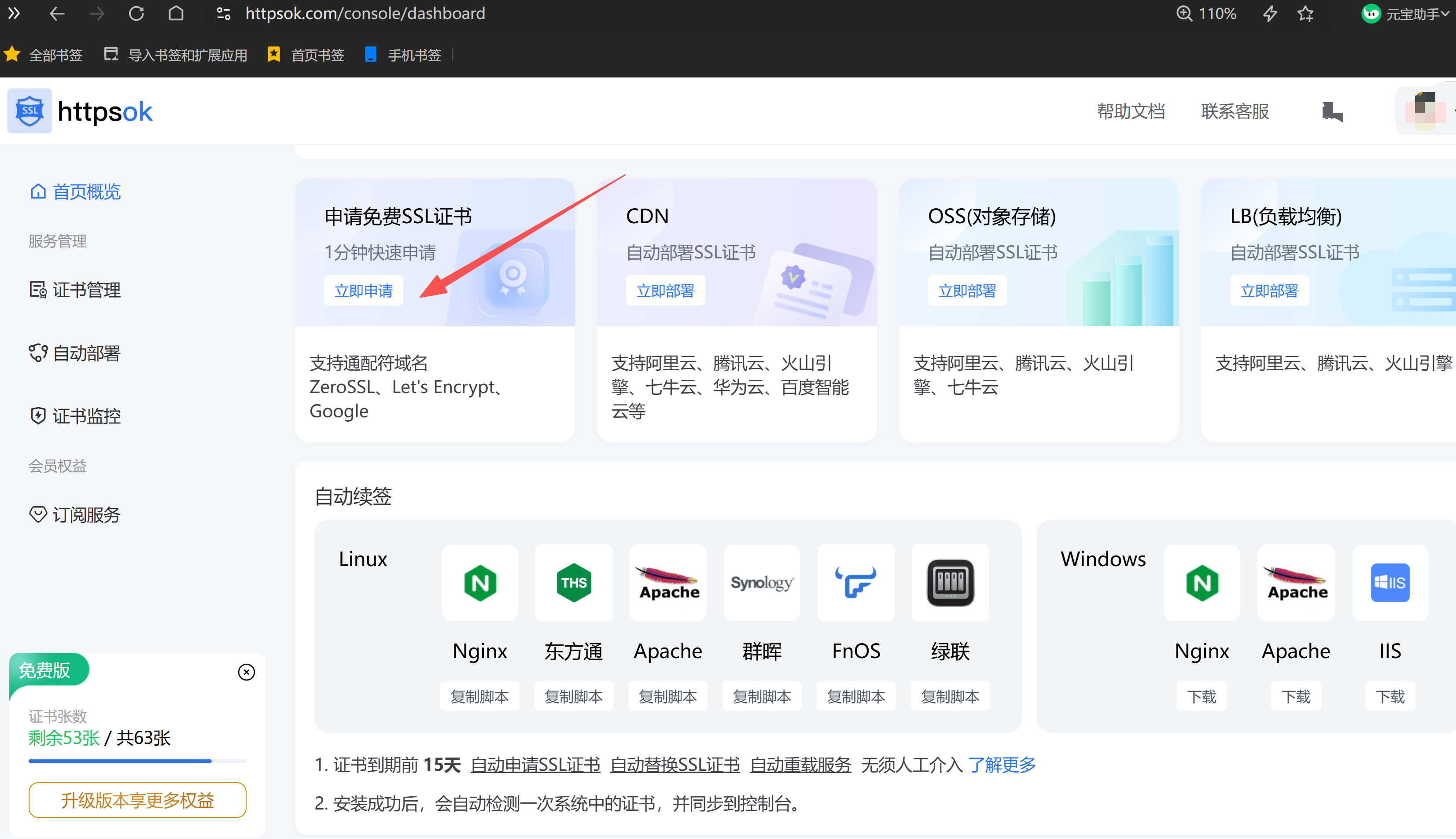
Task: Open the 首页书签 bookmark
Action: pyautogui.click(x=306, y=55)
